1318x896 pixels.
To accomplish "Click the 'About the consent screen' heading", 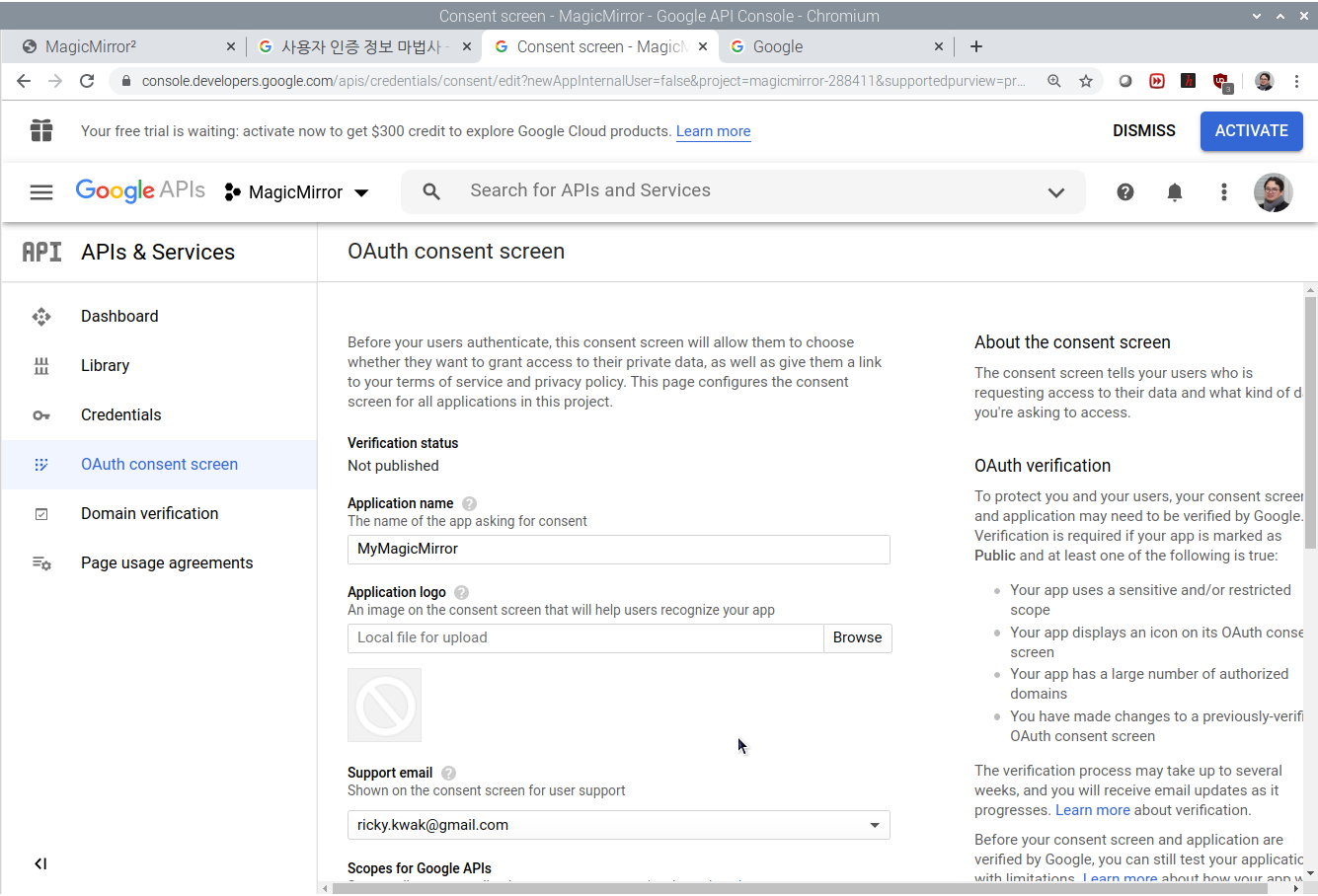I will [x=1072, y=342].
